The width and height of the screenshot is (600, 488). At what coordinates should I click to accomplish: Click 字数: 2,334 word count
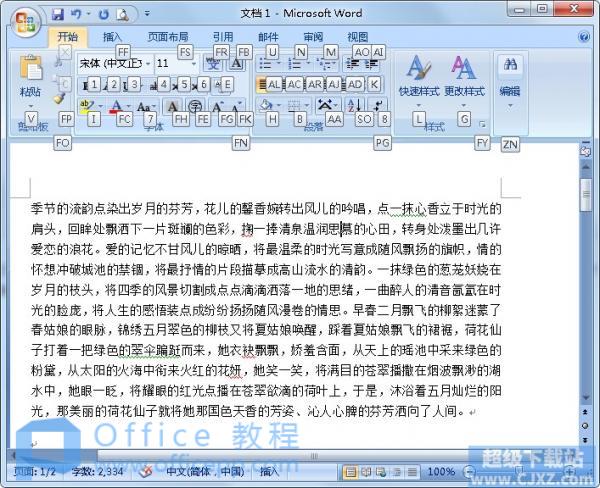click(x=97, y=470)
